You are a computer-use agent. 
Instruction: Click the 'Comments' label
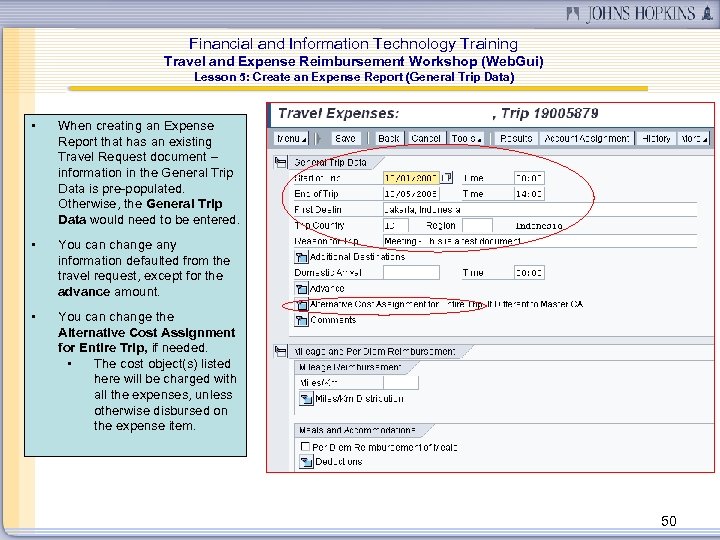[x=333, y=320]
